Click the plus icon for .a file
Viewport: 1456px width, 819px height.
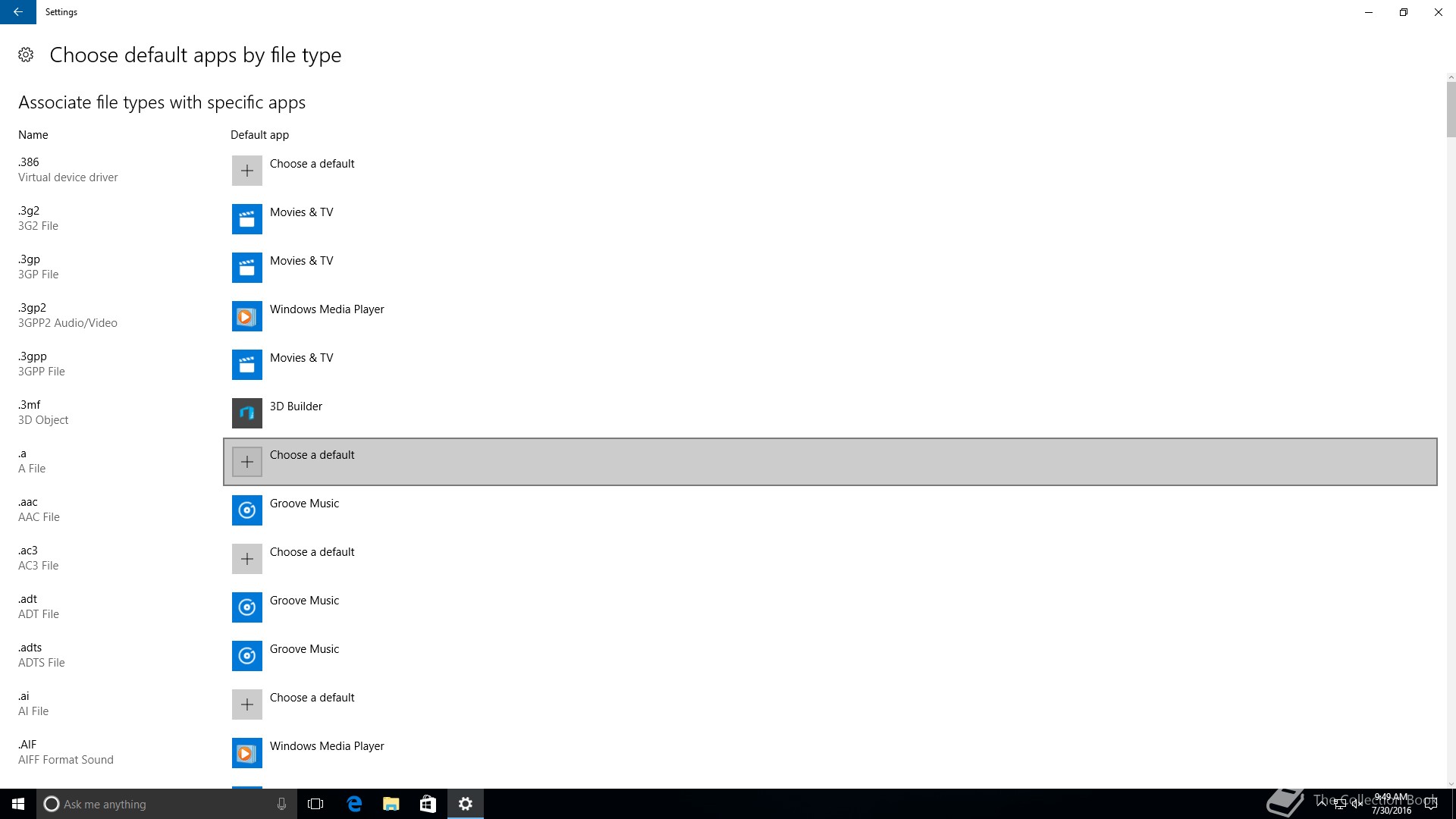point(247,462)
